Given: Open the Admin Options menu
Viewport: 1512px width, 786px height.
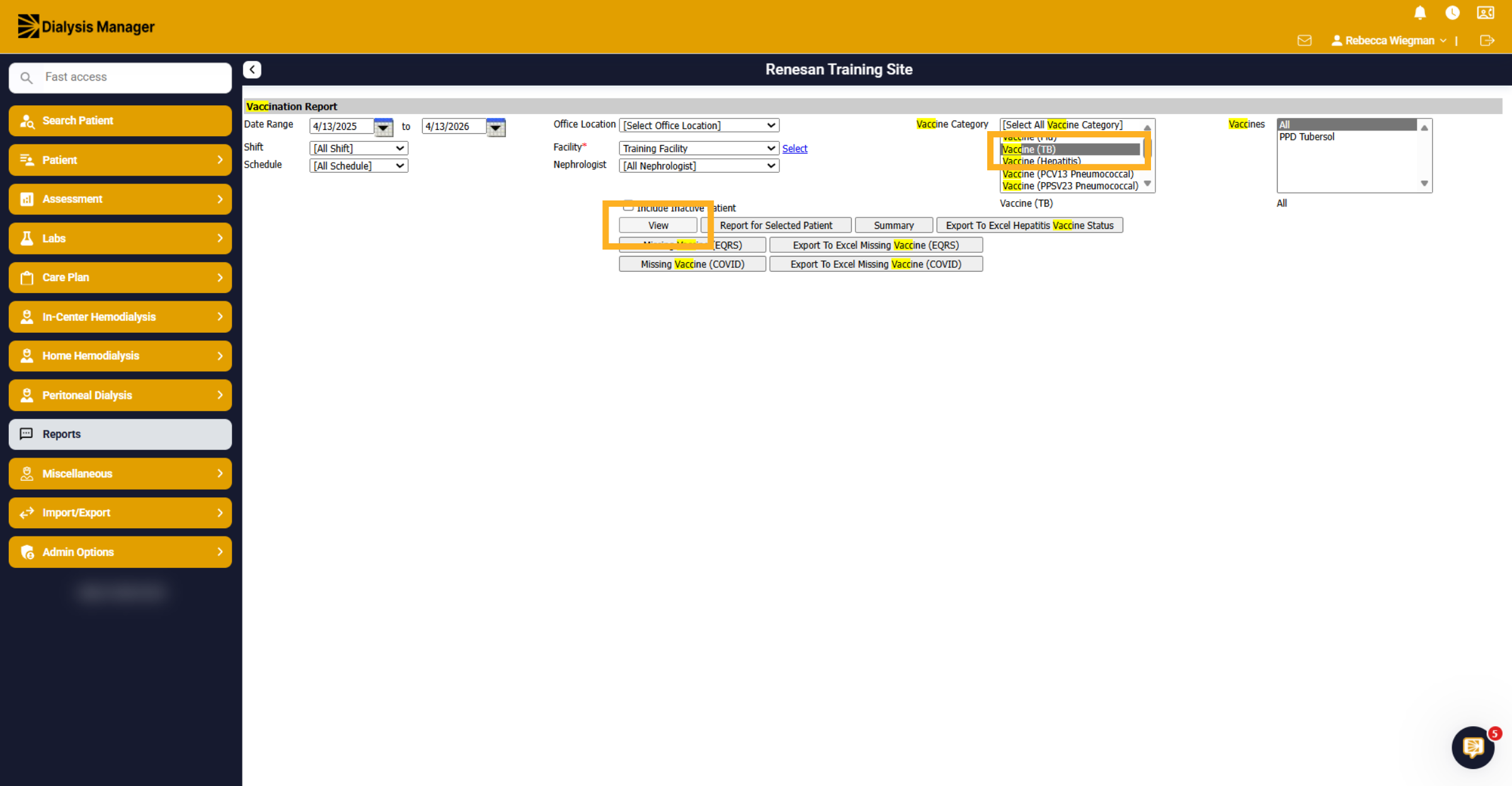Looking at the screenshot, I should [120, 552].
